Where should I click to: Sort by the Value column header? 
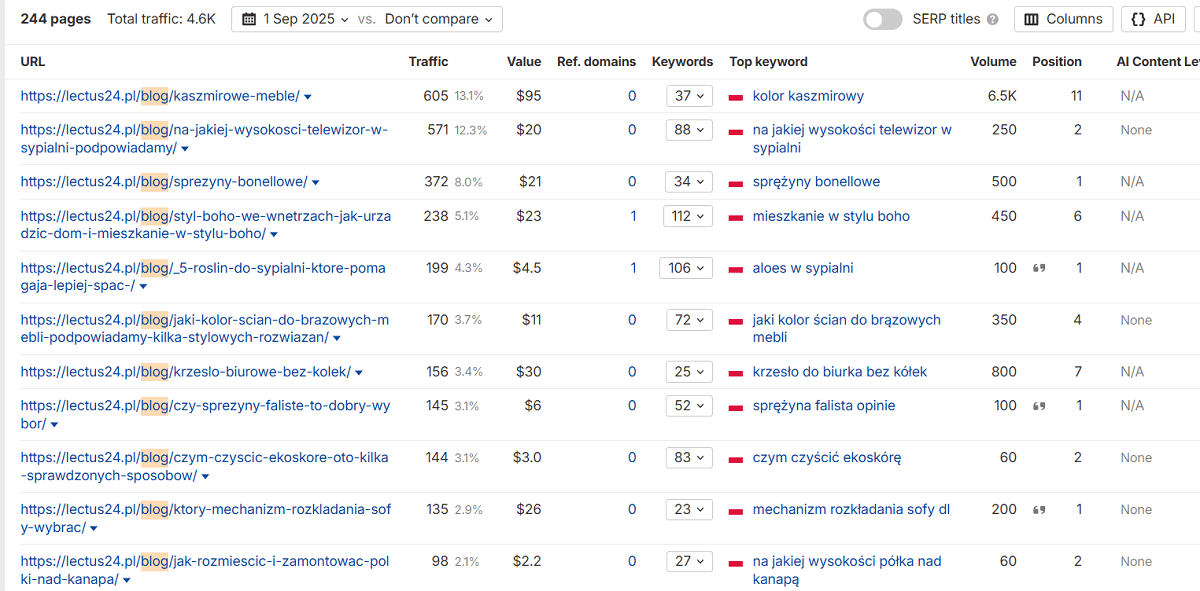pyautogui.click(x=524, y=62)
